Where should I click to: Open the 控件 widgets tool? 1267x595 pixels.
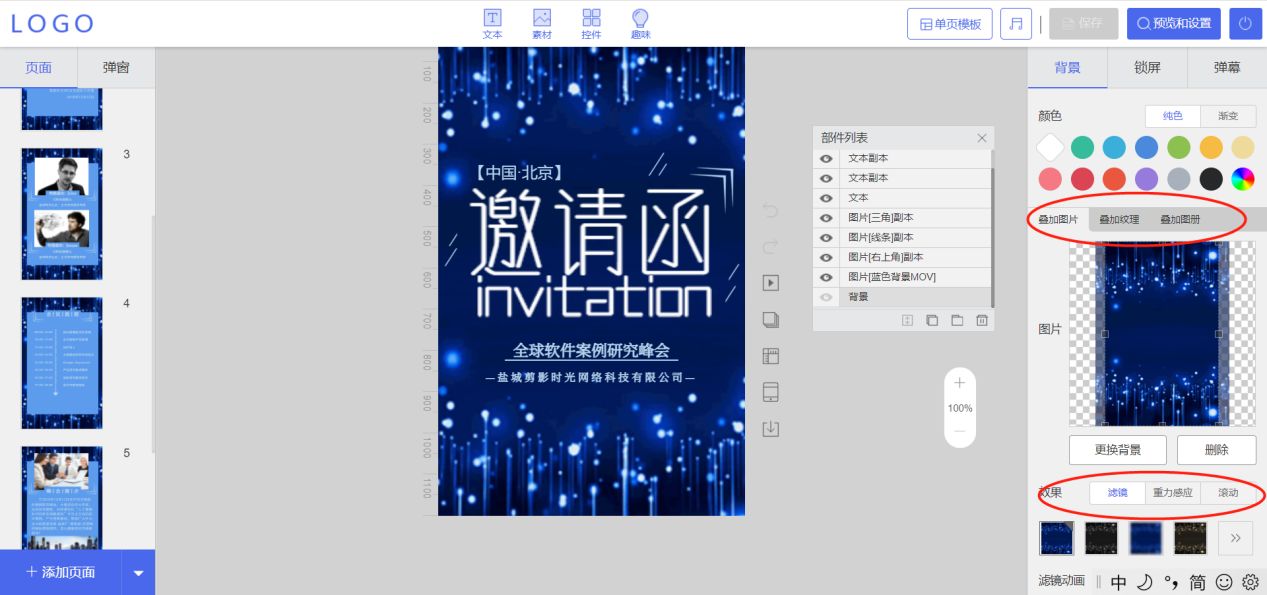(591, 23)
